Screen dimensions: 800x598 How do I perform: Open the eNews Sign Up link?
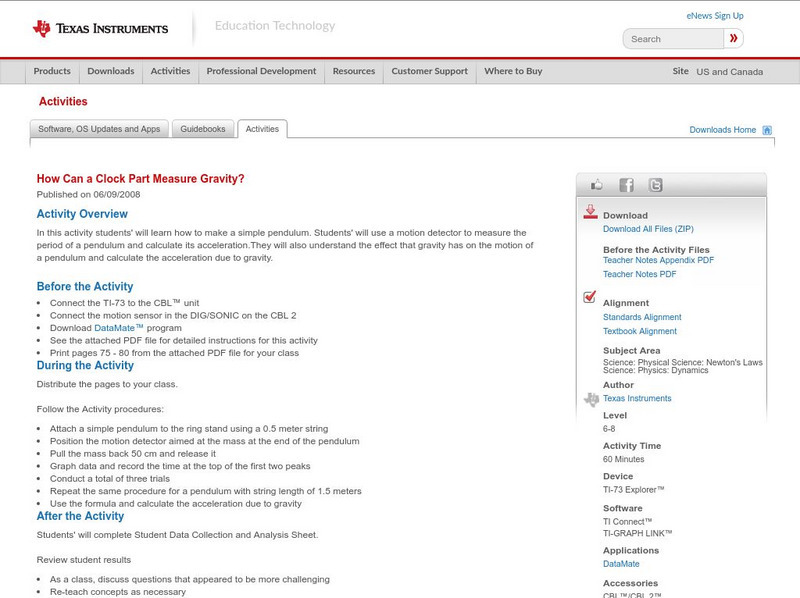coord(715,16)
